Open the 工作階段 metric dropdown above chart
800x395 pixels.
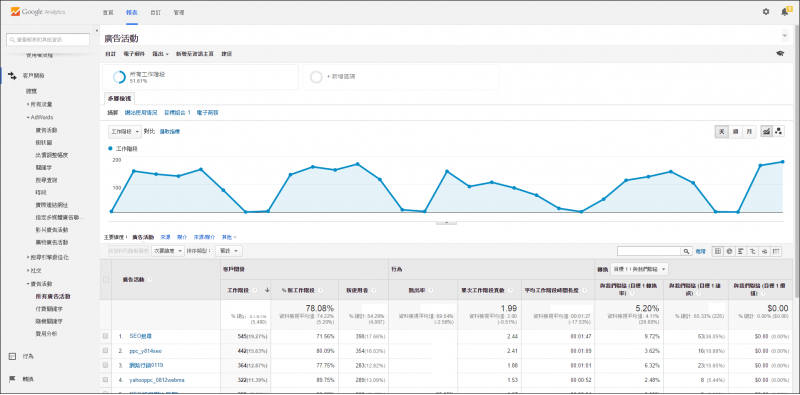[124, 131]
